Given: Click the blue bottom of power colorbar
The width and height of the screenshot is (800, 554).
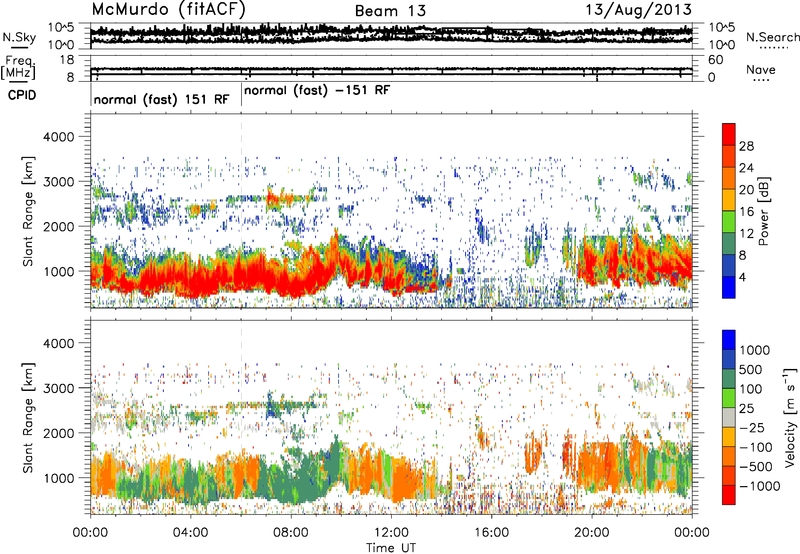Looking at the screenshot, I should tap(729, 287).
